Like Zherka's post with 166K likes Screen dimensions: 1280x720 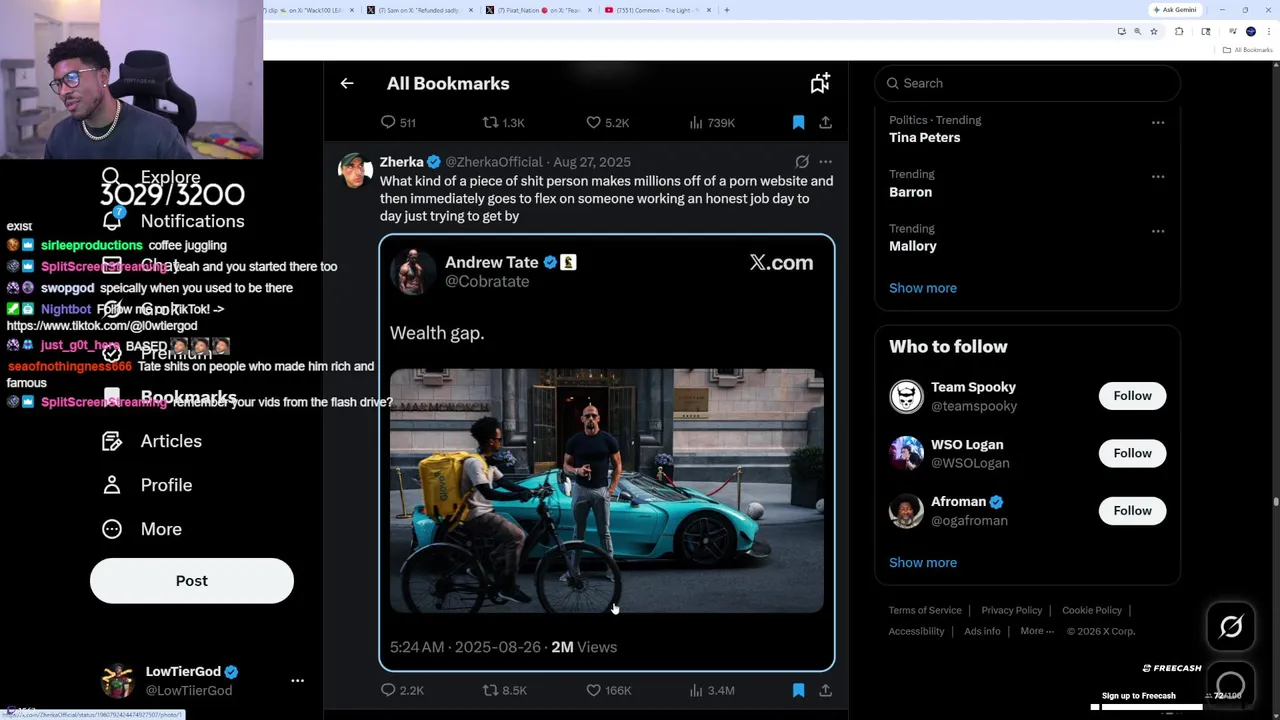pos(609,690)
